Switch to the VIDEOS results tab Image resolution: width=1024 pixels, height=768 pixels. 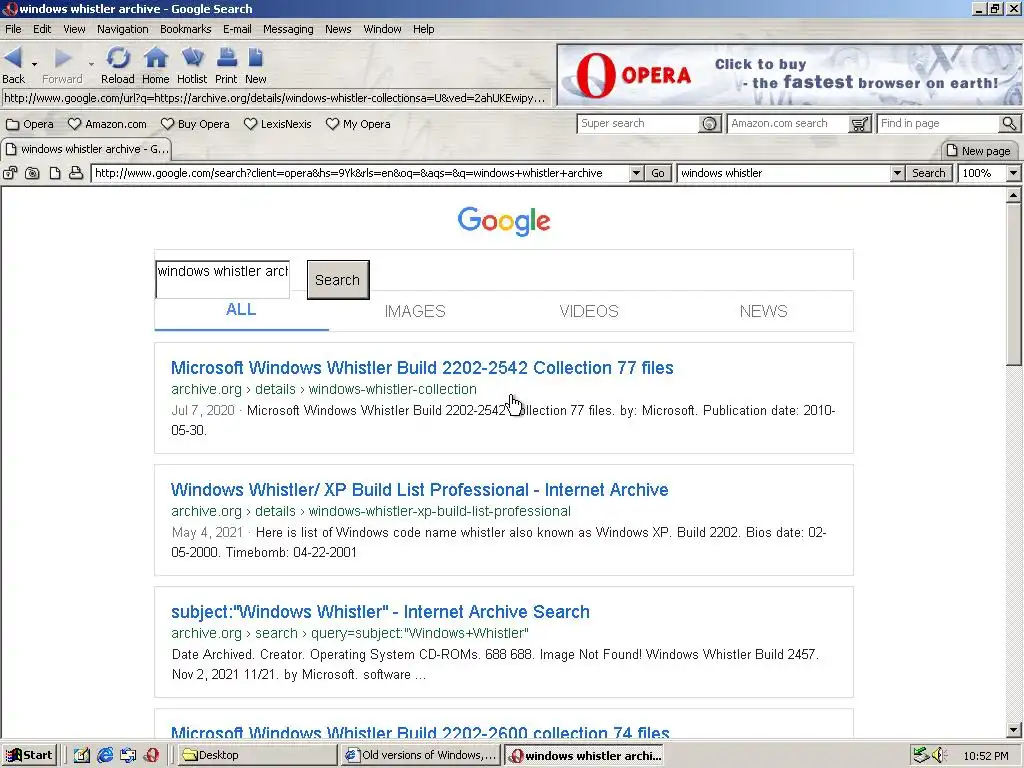[589, 312]
